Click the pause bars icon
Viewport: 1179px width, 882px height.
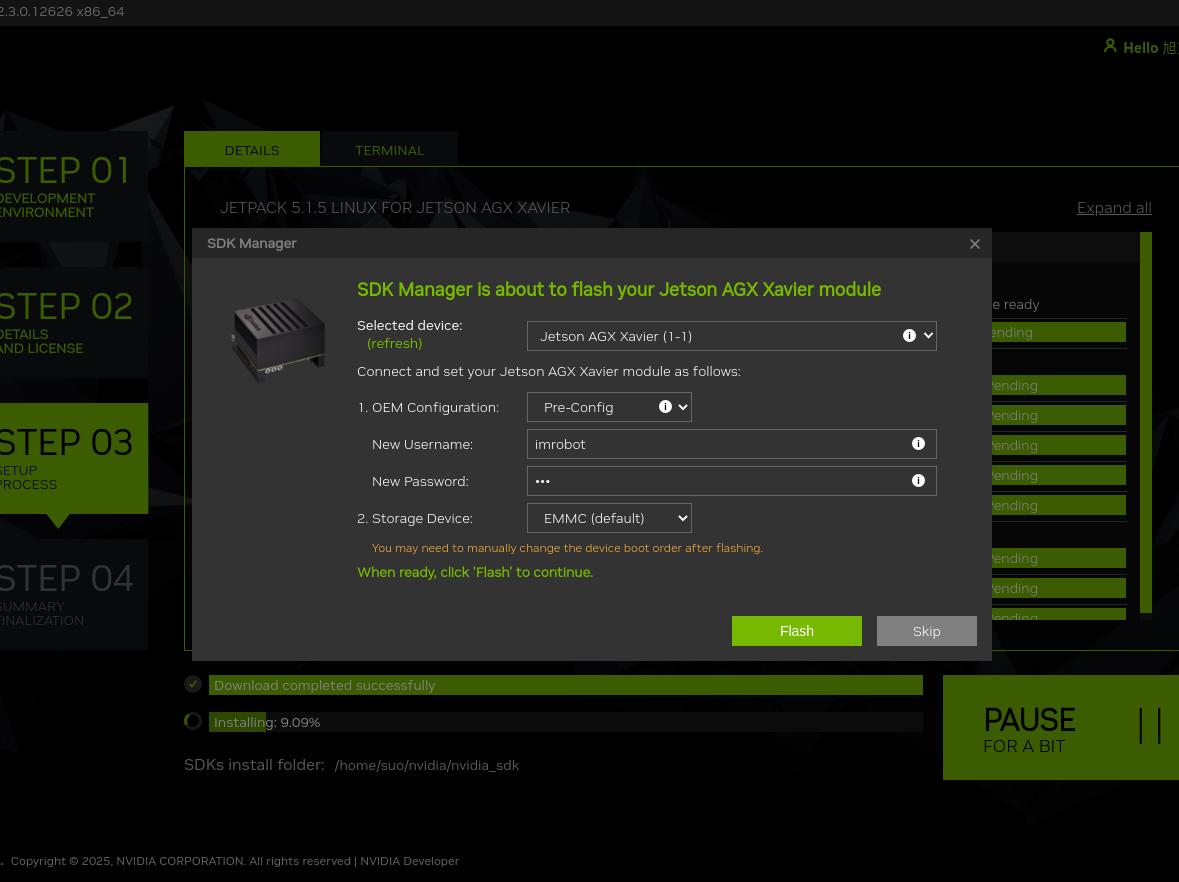point(1150,726)
